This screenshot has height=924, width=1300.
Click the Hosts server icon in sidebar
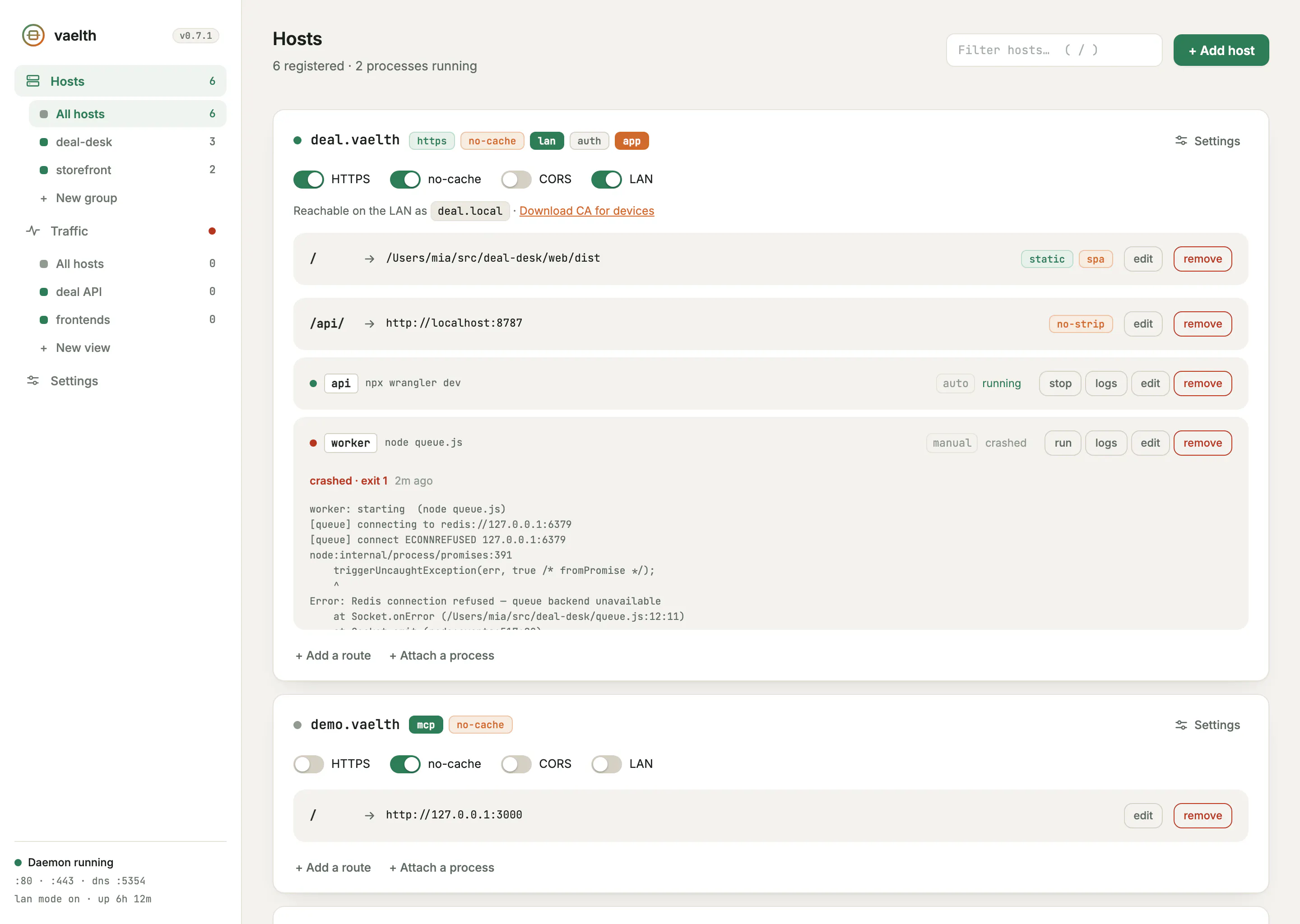coord(33,81)
